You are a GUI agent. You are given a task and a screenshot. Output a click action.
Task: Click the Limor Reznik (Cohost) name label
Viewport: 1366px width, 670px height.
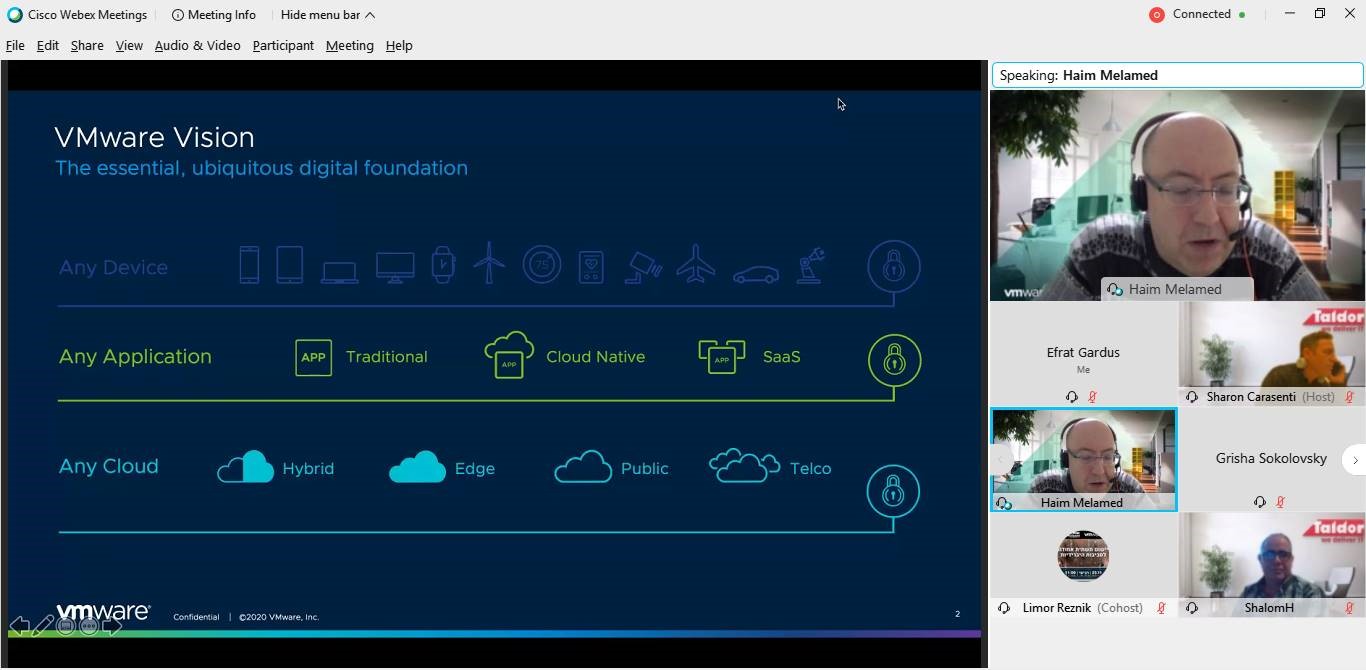coord(1083,608)
